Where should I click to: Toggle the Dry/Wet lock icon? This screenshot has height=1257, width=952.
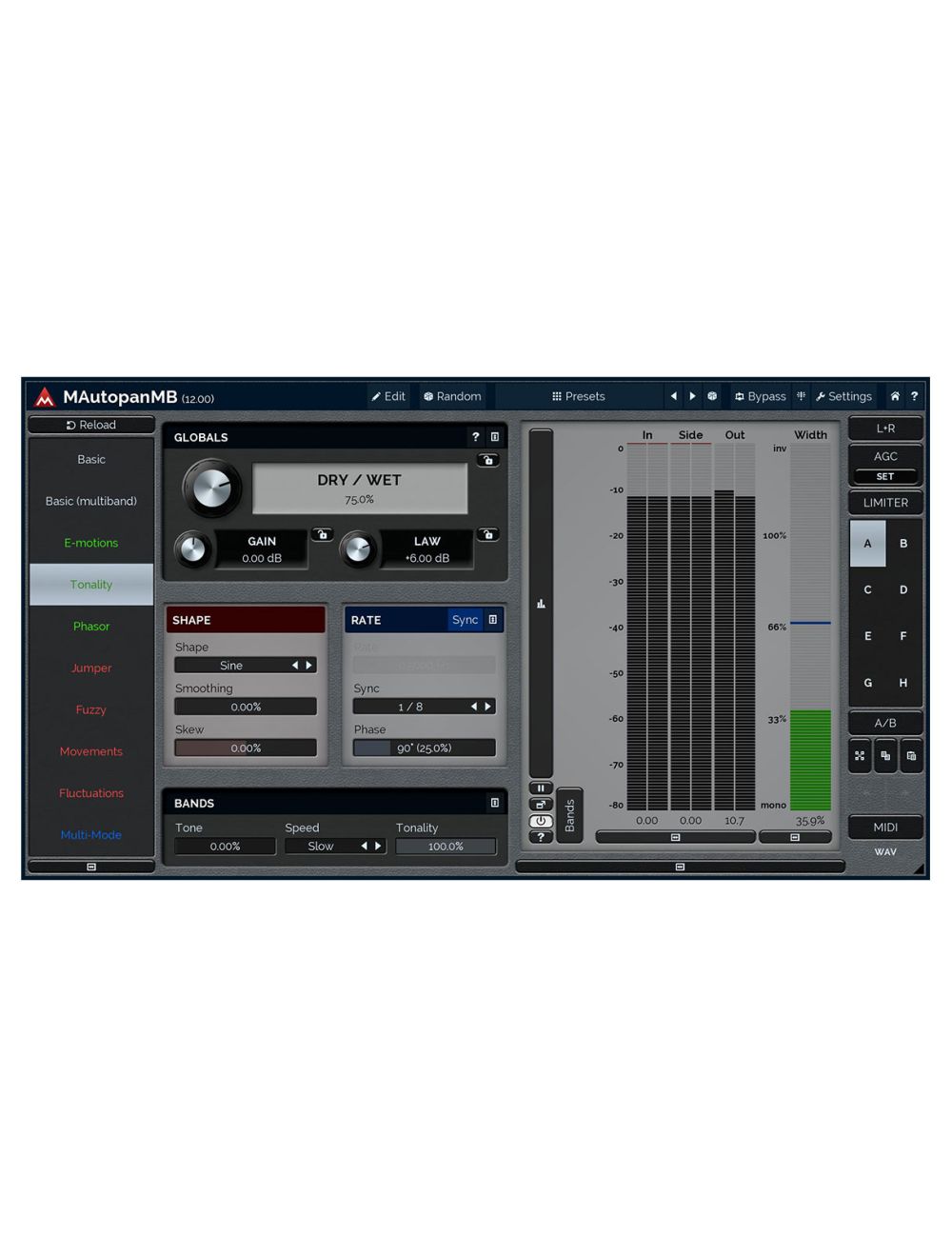487,460
